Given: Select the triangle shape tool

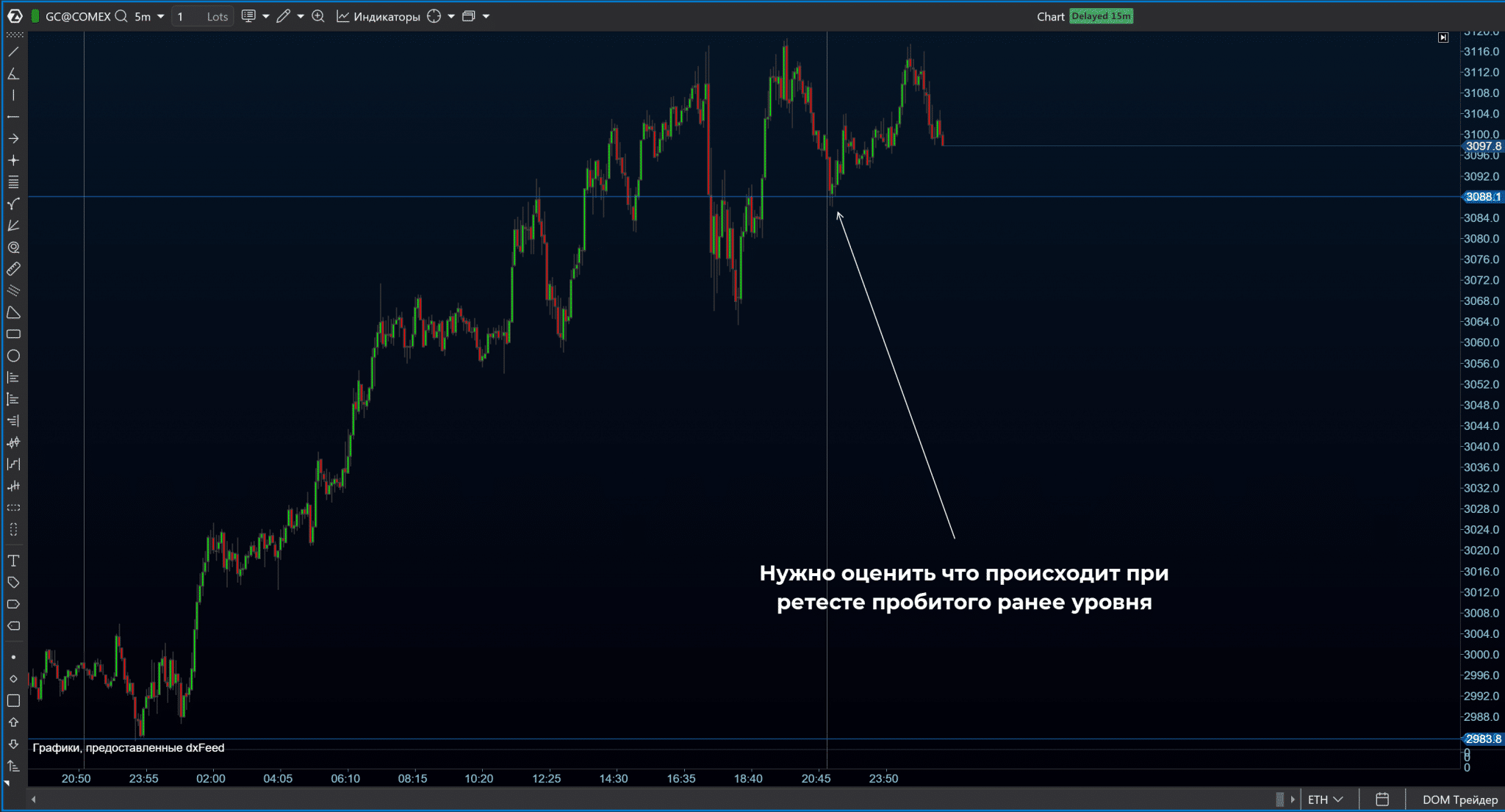Looking at the screenshot, I should click(13, 312).
